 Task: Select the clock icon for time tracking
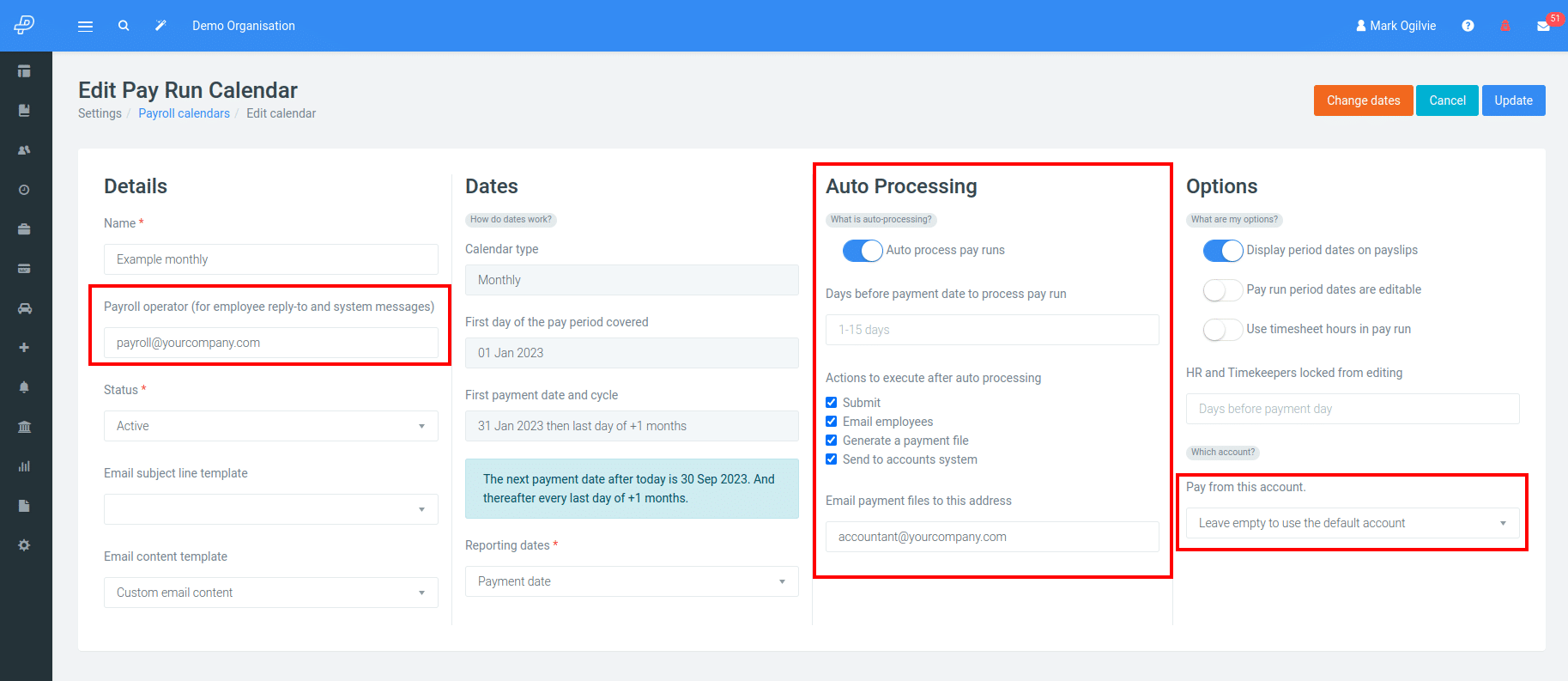[24, 189]
